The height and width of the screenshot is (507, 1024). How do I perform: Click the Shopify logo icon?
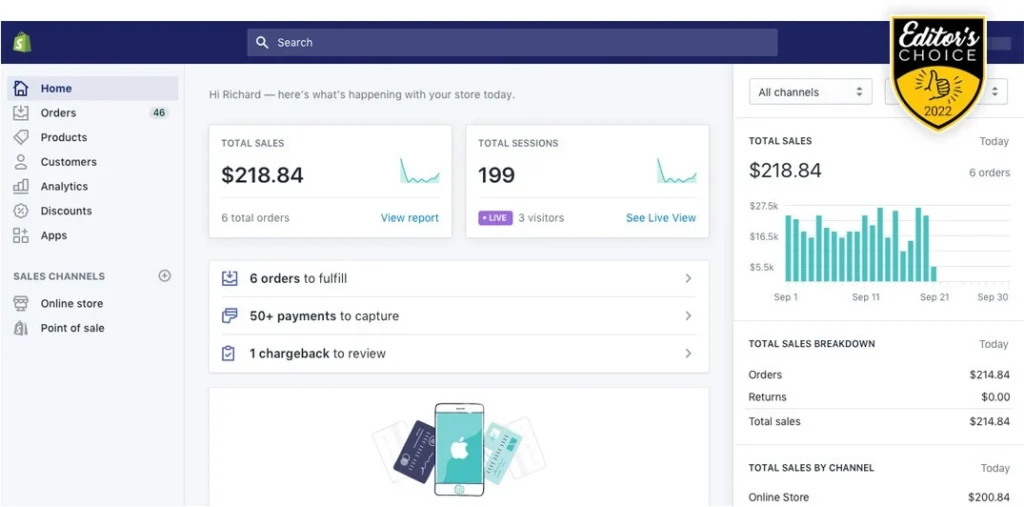click(x=22, y=42)
